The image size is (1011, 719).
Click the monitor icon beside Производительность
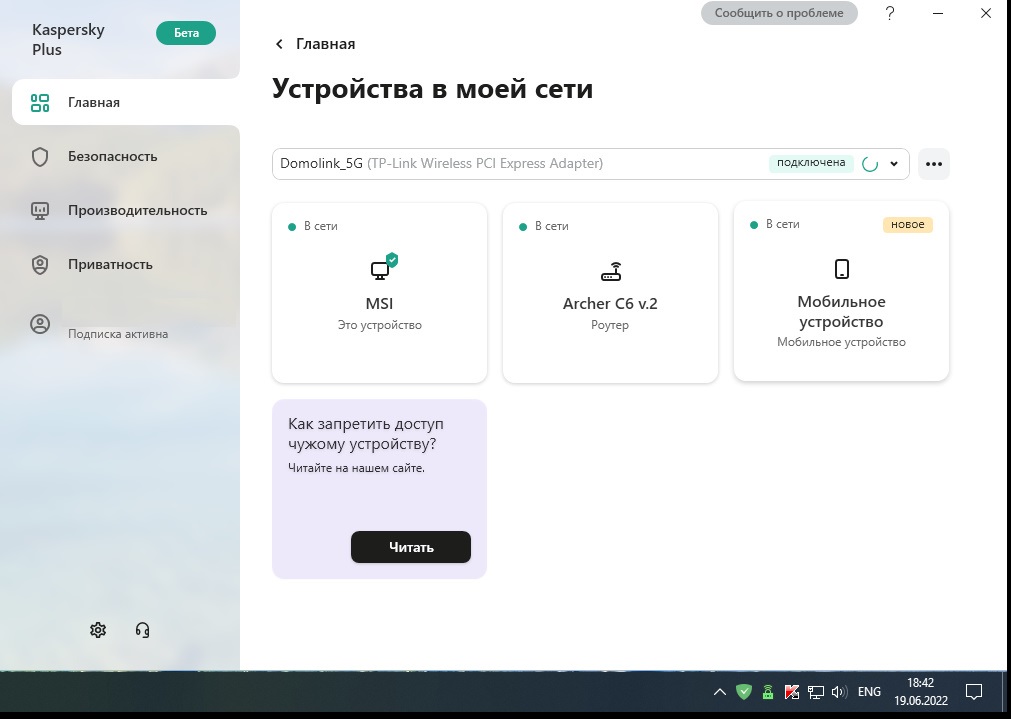40,210
